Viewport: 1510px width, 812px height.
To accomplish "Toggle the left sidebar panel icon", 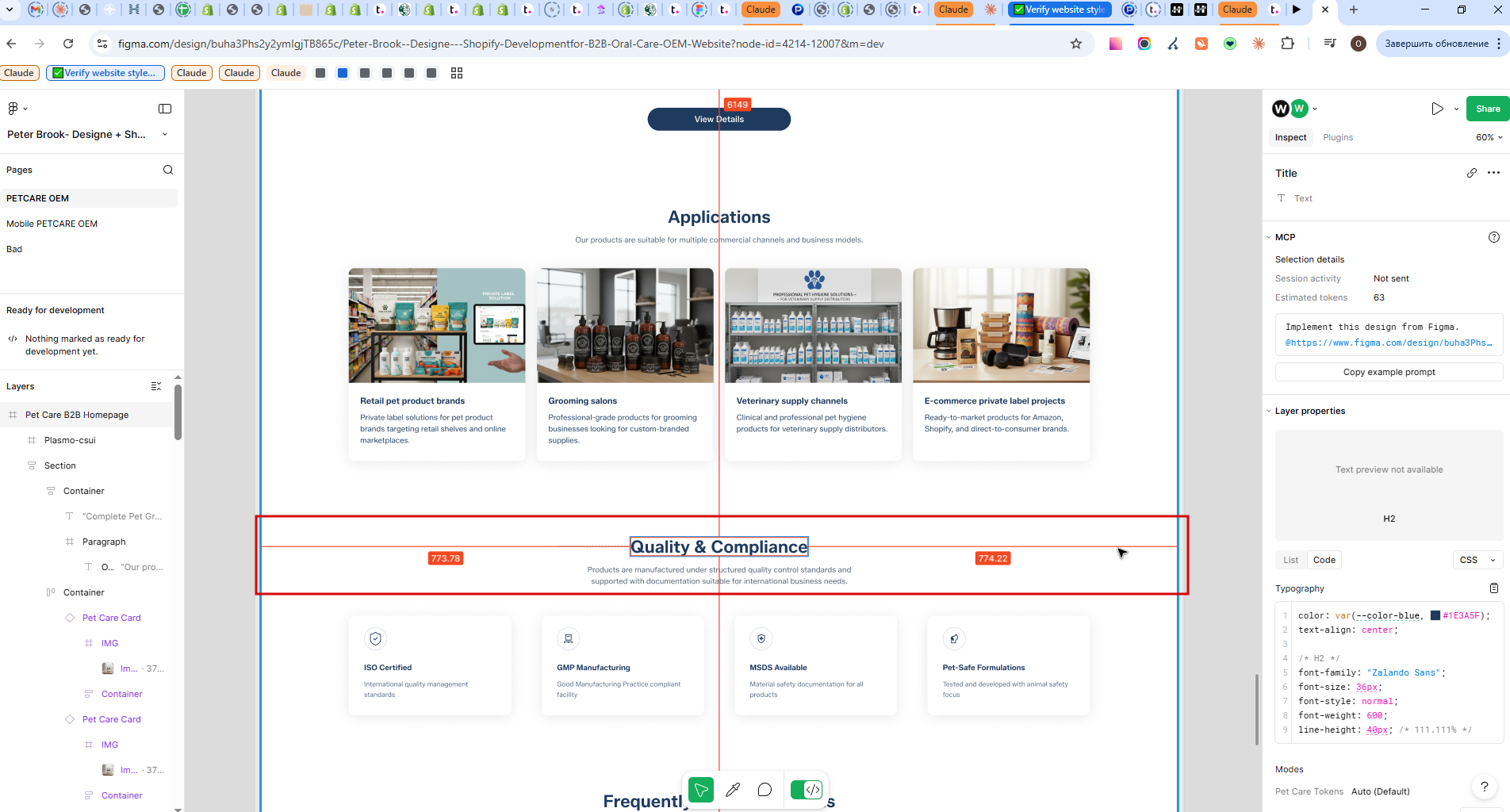I will [165, 109].
